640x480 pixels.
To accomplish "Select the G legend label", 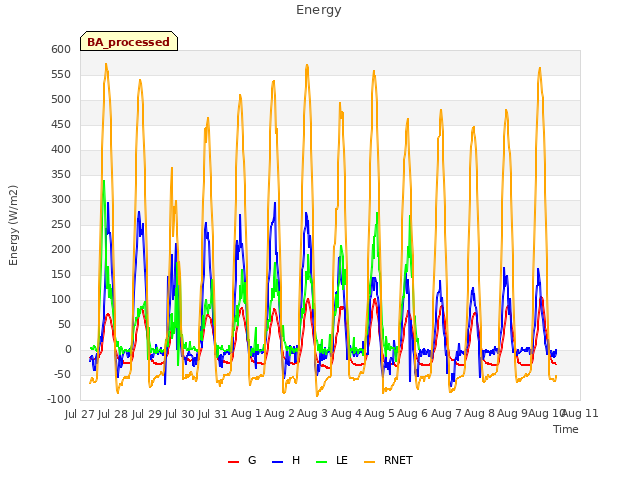I will 252,460.
